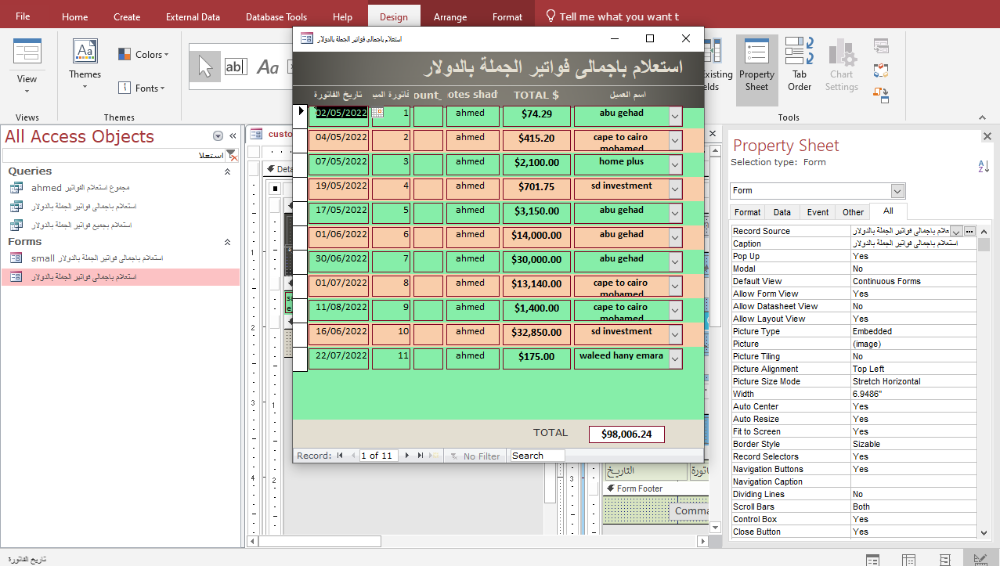Click the Record Source builder ellipsis button
The width and height of the screenshot is (1000, 566).
969,232
